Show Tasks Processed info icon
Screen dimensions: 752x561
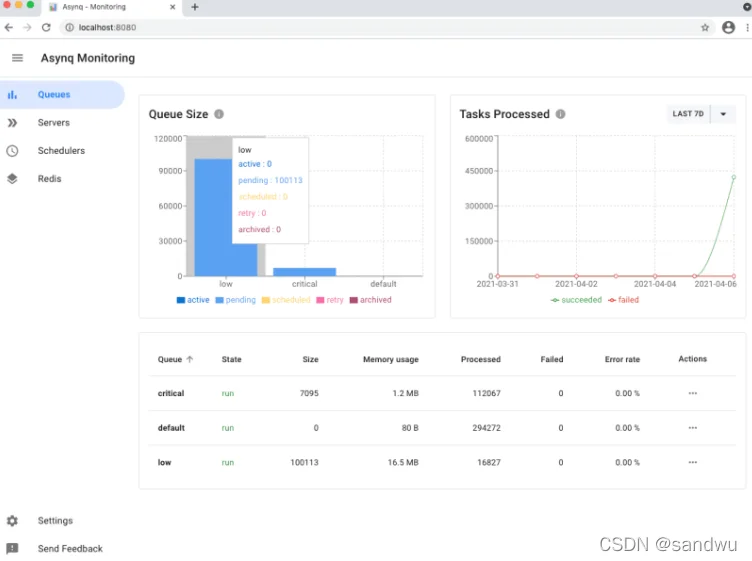(560, 114)
